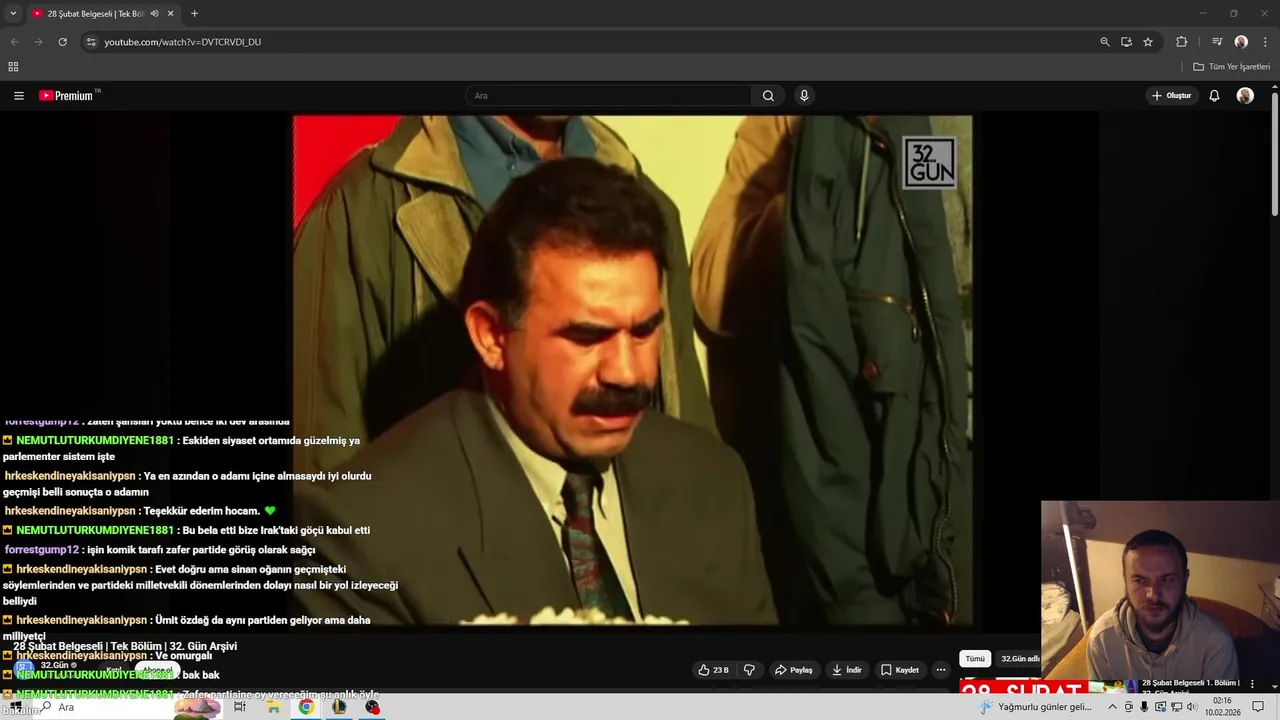
Task: Save the video via Kaydet
Action: point(900,670)
